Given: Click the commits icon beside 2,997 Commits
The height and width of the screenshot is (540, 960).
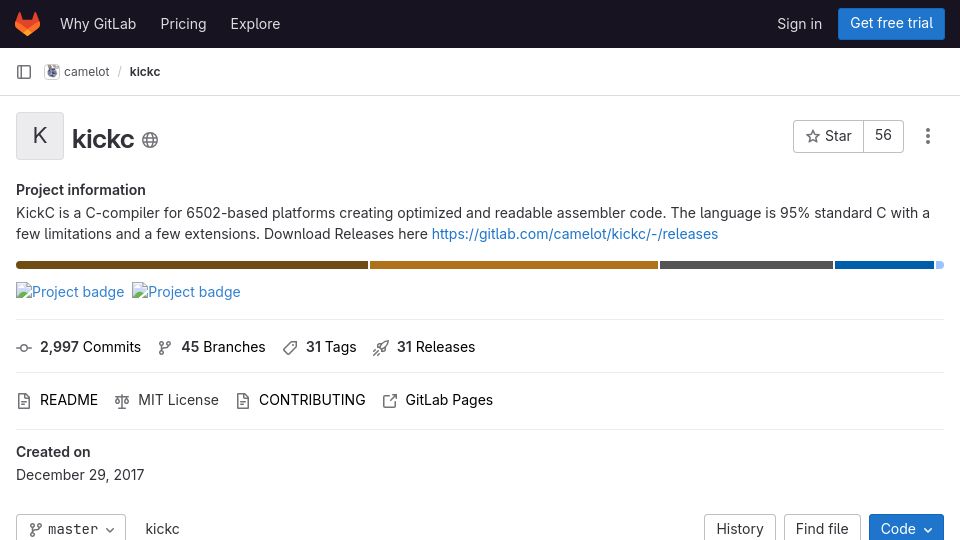Looking at the screenshot, I should coord(24,348).
